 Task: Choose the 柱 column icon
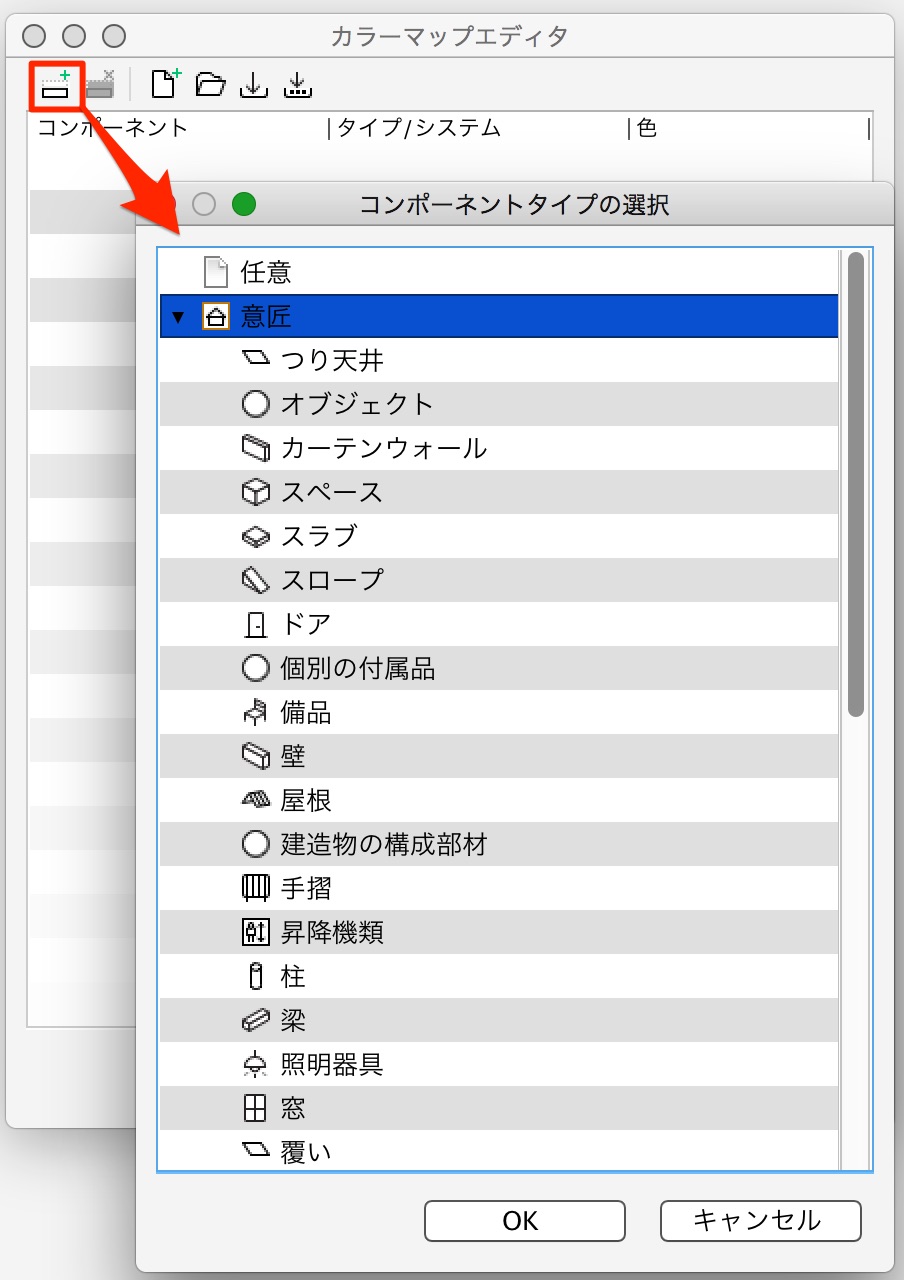coord(256,976)
